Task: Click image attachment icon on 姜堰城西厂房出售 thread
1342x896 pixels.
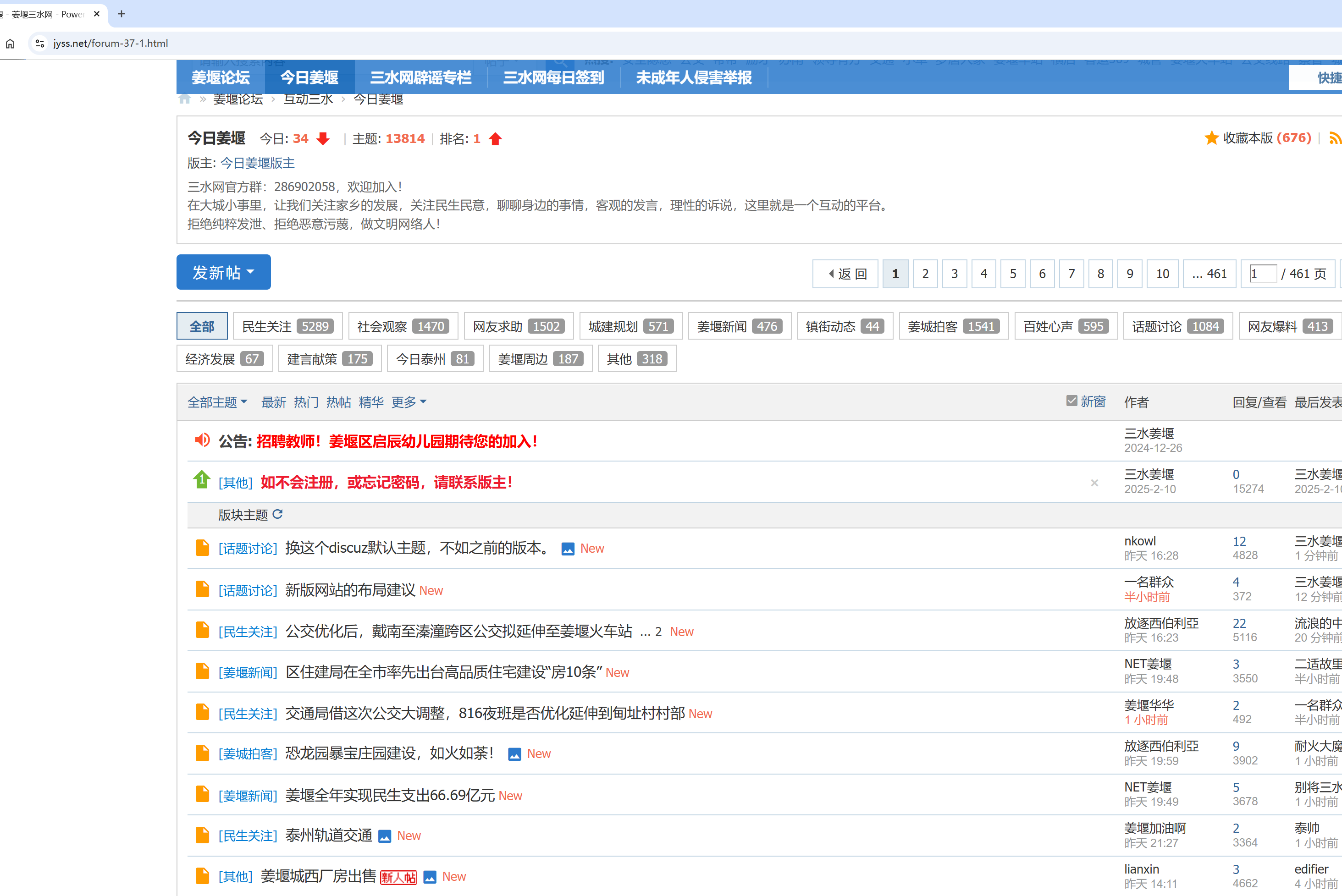Action: [x=430, y=877]
